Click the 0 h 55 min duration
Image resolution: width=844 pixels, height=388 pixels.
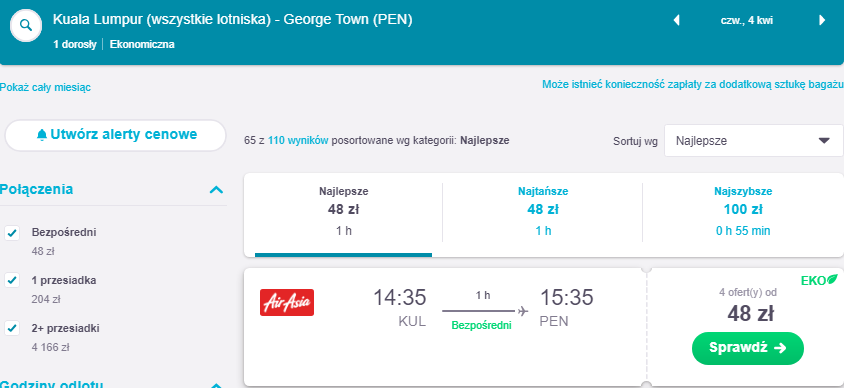click(743, 231)
